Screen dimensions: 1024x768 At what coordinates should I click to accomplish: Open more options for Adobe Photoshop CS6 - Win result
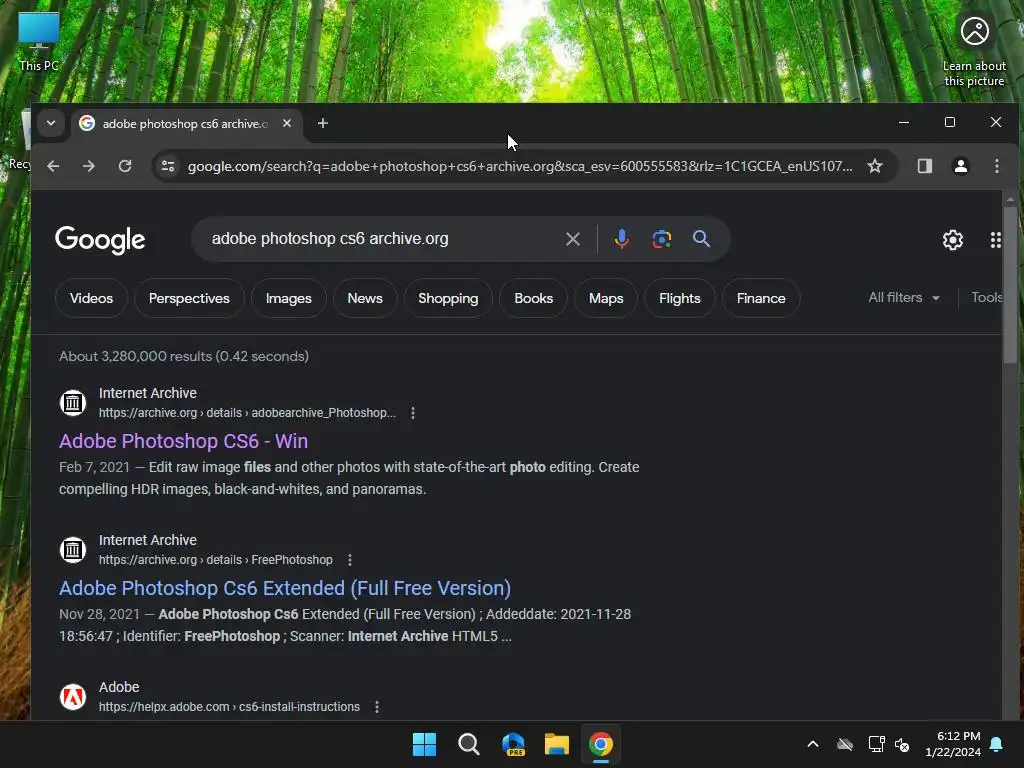point(413,413)
